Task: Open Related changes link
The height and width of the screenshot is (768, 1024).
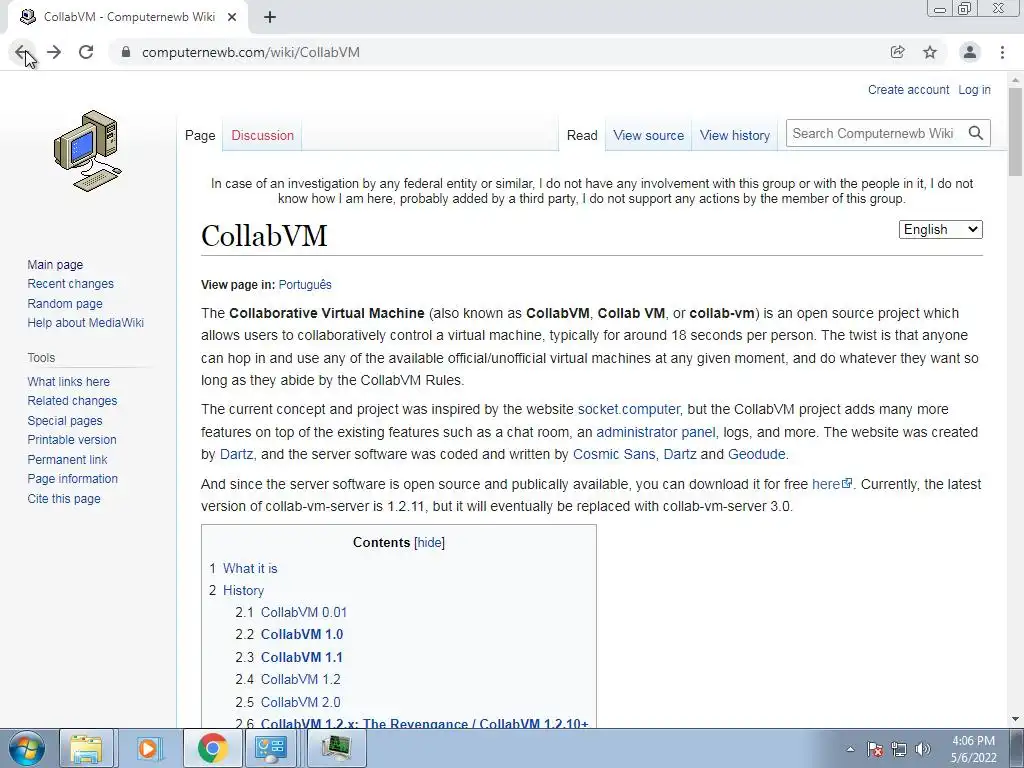Action: 72,401
